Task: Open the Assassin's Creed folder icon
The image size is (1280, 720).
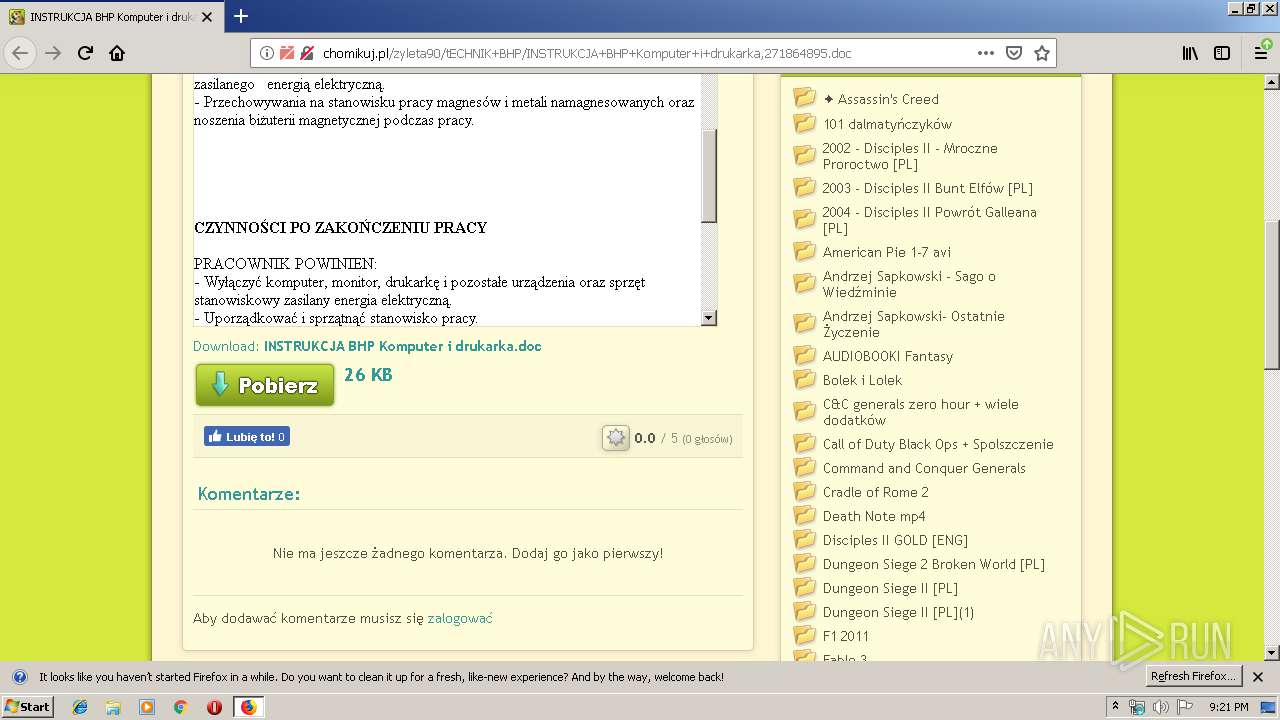Action: click(x=805, y=97)
